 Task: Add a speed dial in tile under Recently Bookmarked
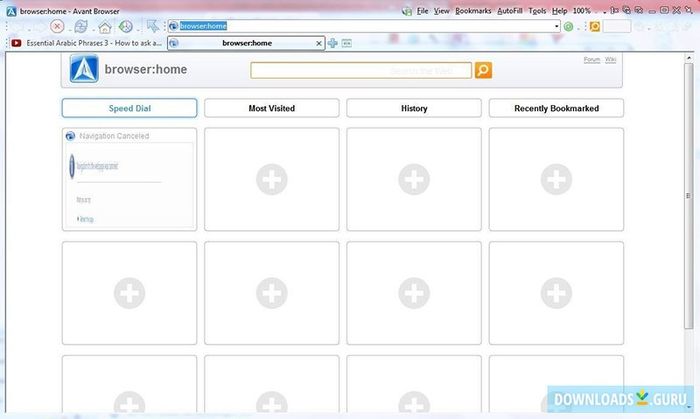click(x=556, y=179)
